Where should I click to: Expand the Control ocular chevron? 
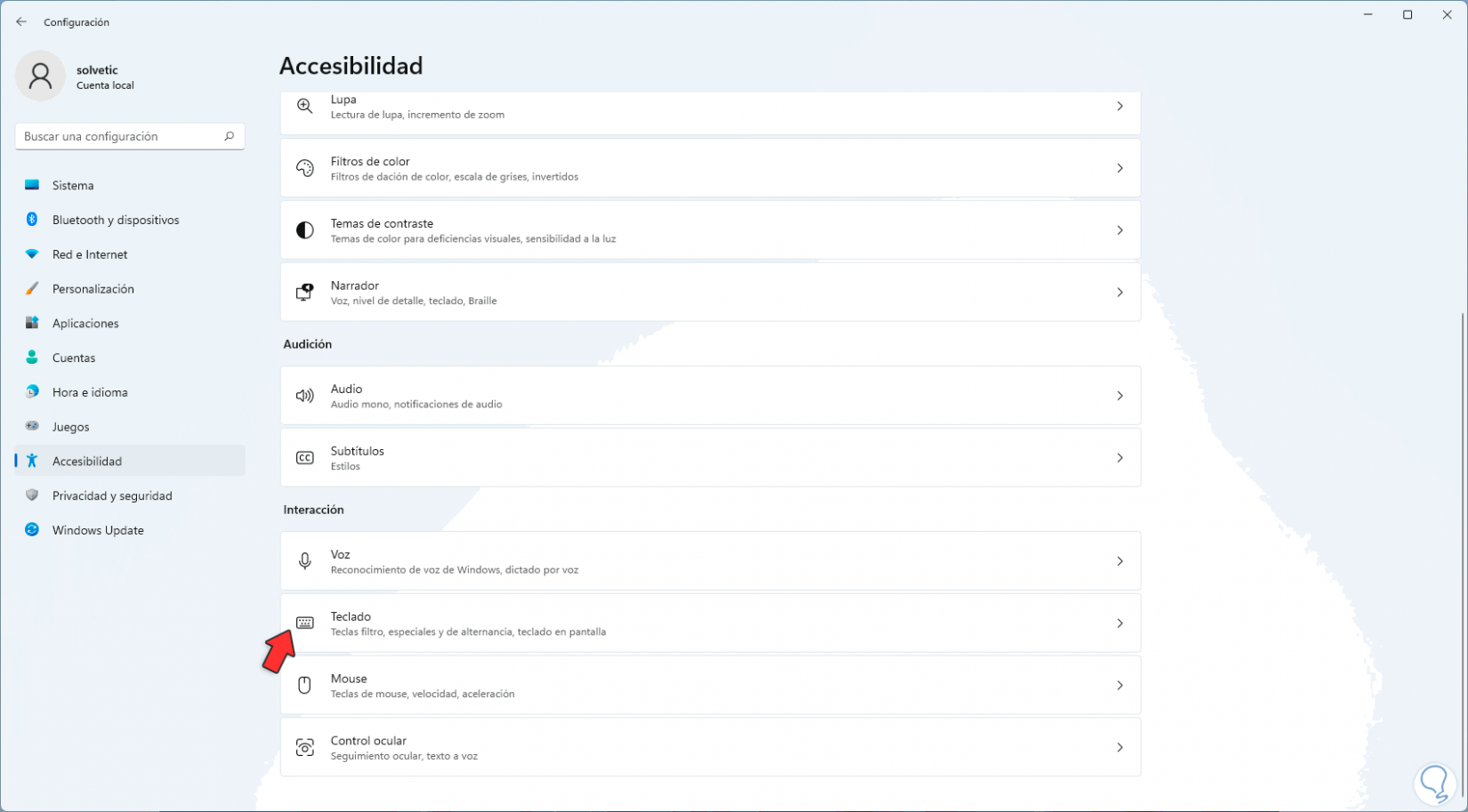pos(1120,748)
